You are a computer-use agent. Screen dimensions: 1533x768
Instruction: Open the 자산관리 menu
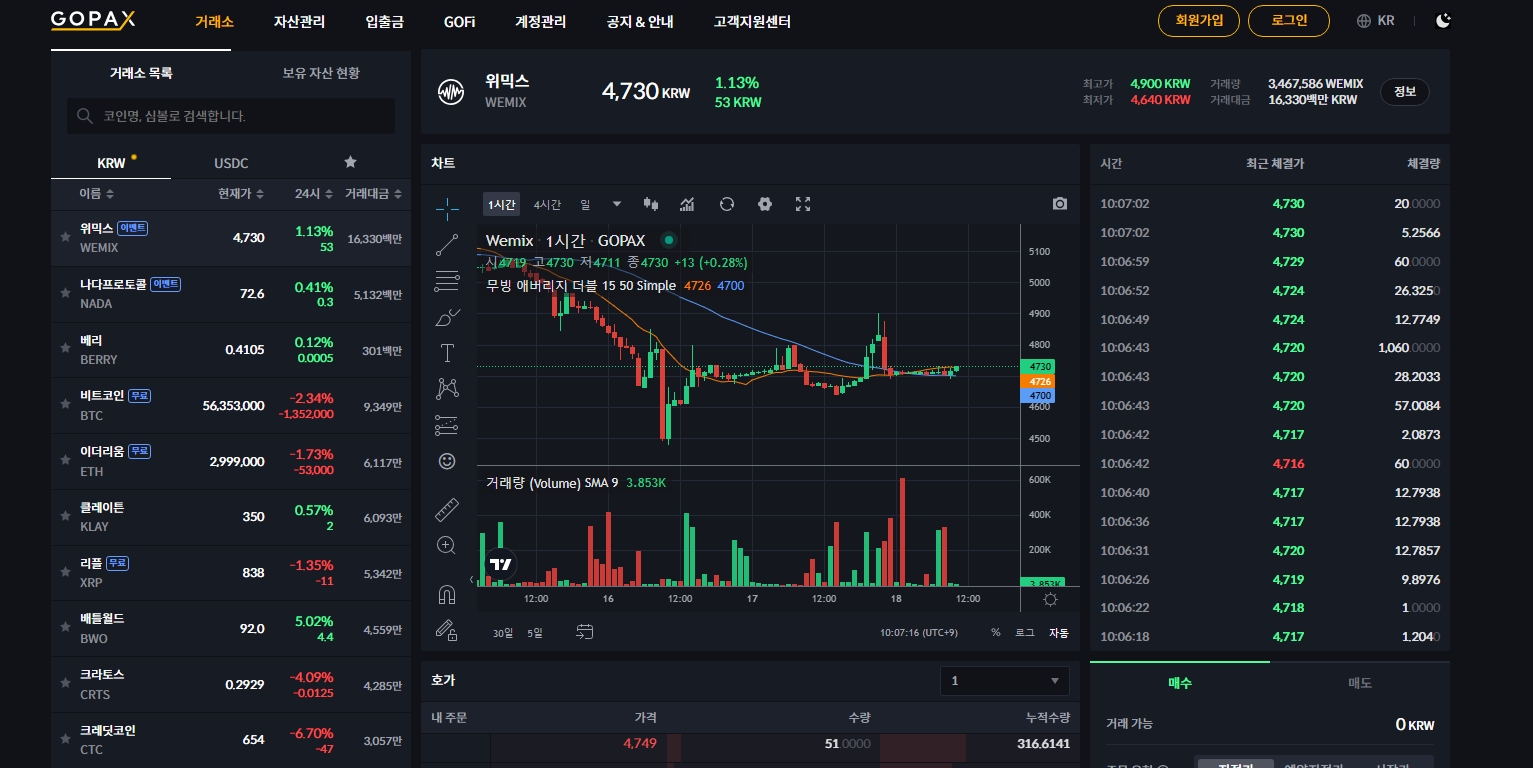pyautogui.click(x=299, y=22)
